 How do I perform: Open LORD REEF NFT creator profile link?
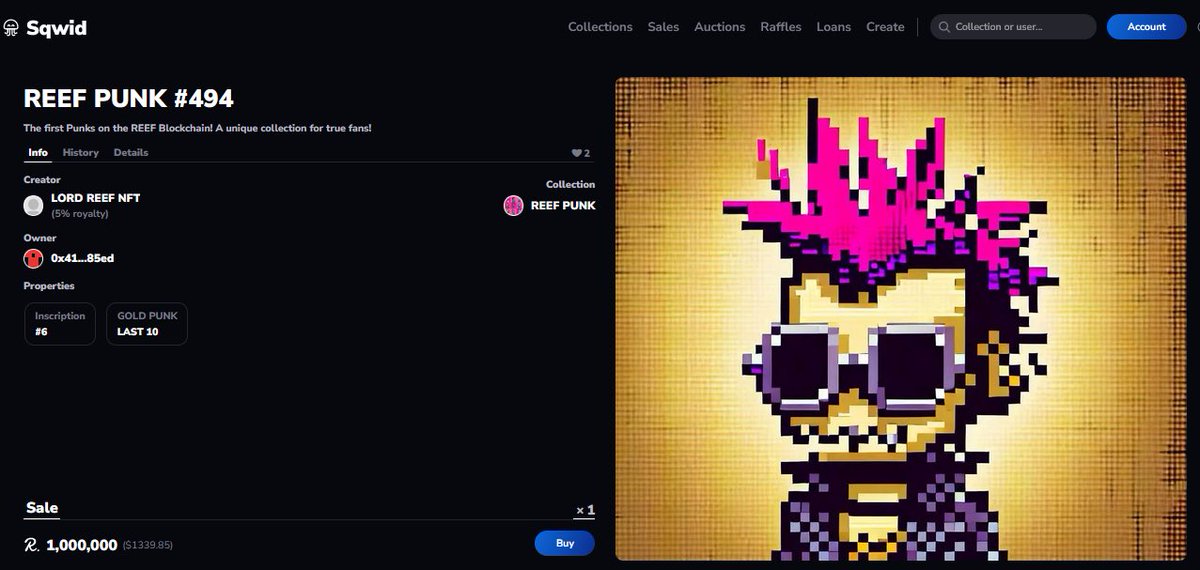[x=96, y=198]
